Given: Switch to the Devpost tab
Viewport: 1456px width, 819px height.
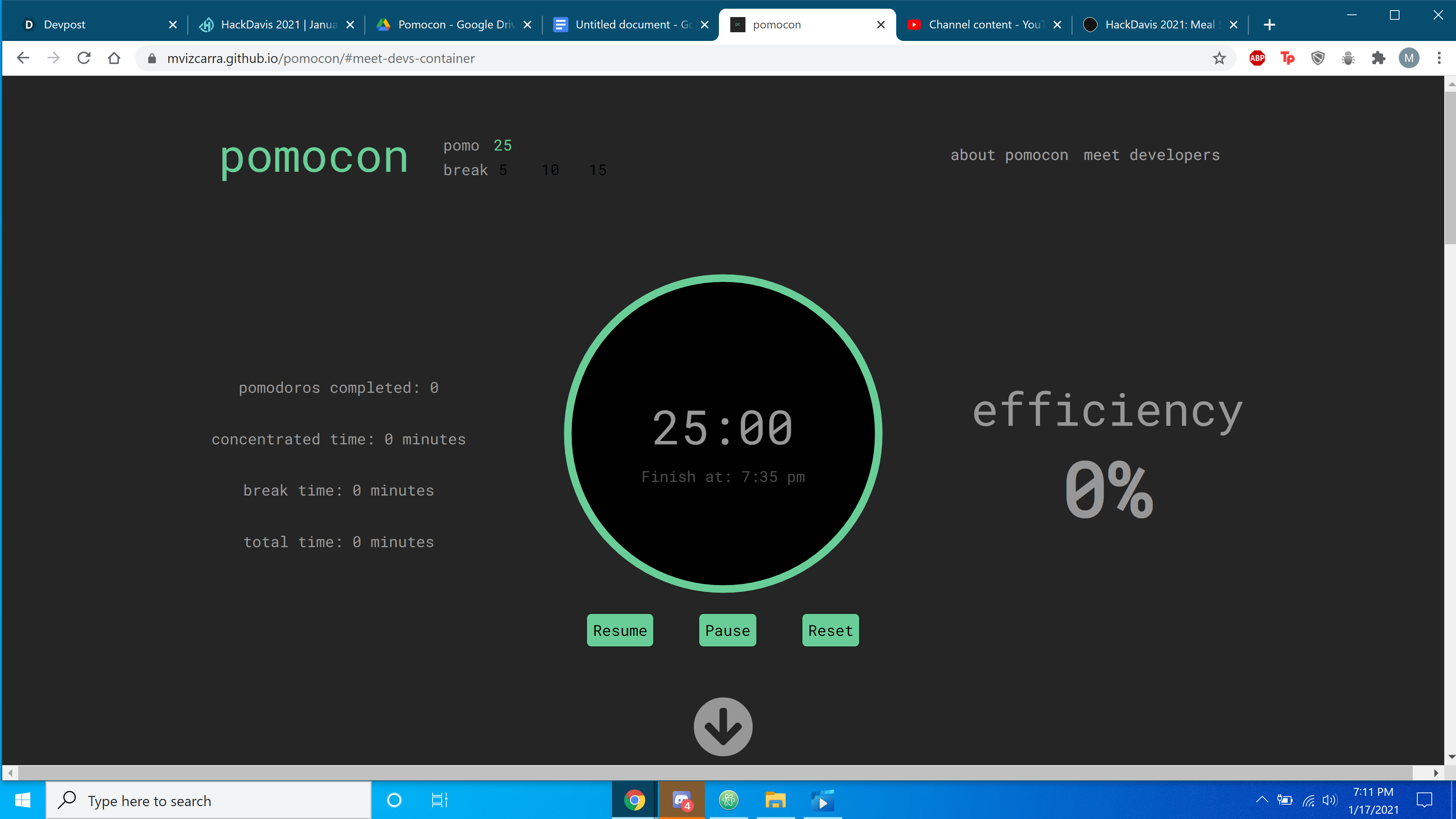Looking at the screenshot, I should tap(64, 24).
